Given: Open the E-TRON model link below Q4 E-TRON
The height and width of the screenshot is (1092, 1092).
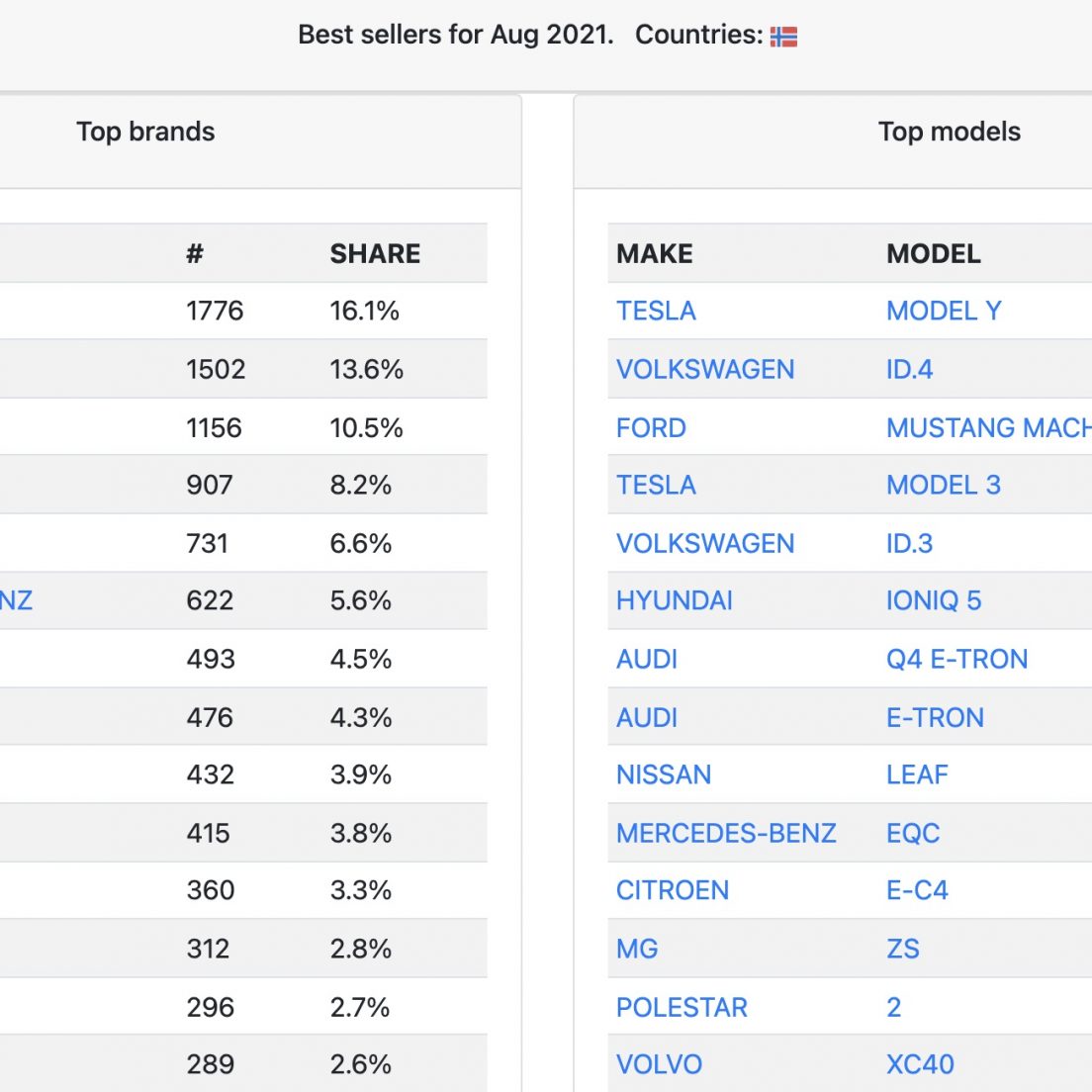Looking at the screenshot, I should click(936, 717).
